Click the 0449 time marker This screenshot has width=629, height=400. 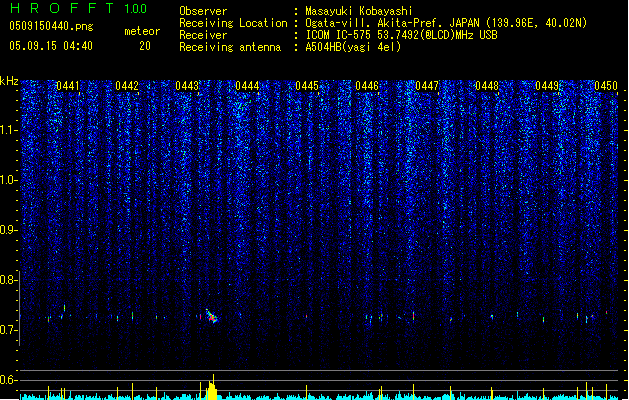(547, 86)
